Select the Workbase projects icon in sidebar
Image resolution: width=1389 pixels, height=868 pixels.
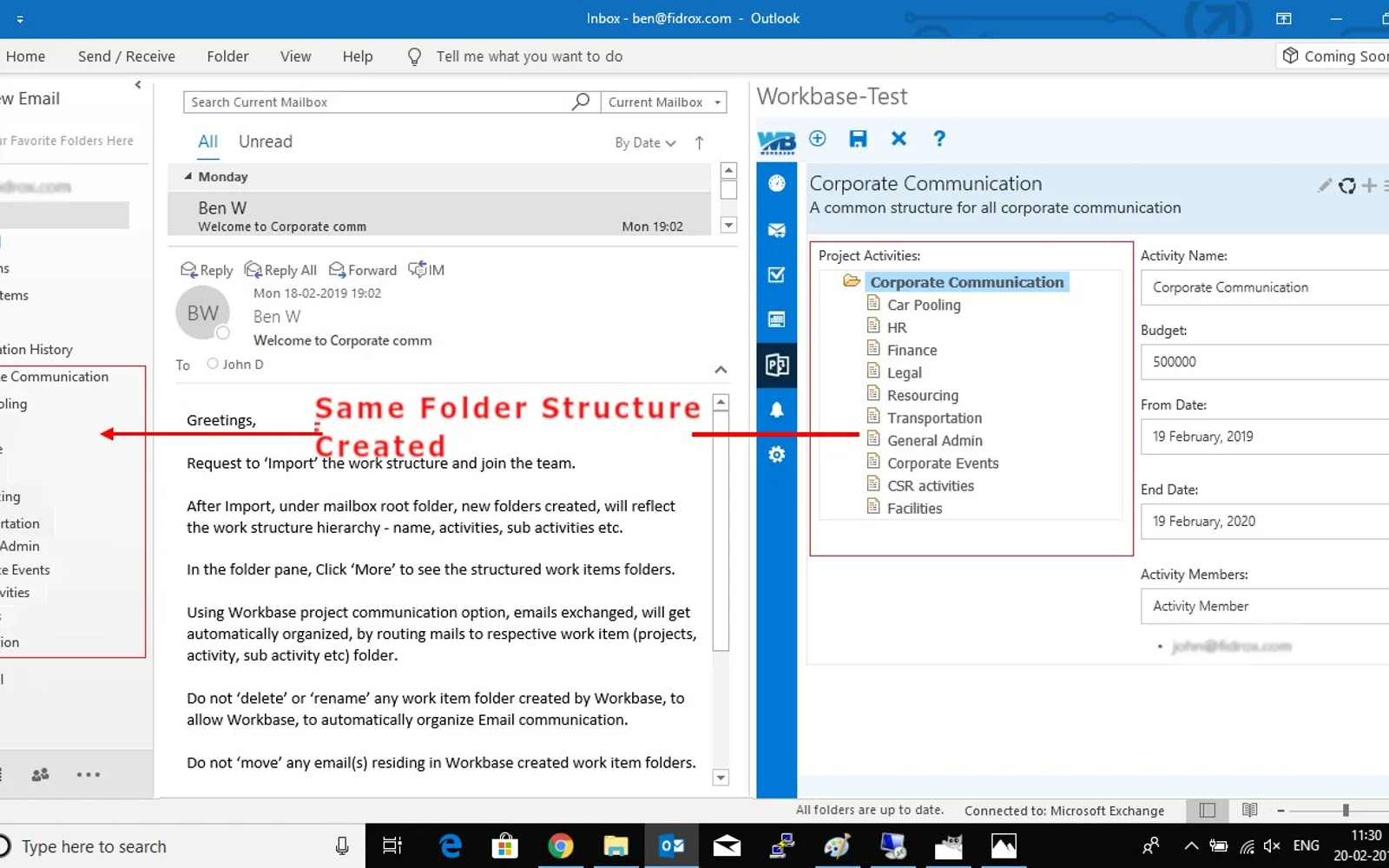(x=777, y=365)
